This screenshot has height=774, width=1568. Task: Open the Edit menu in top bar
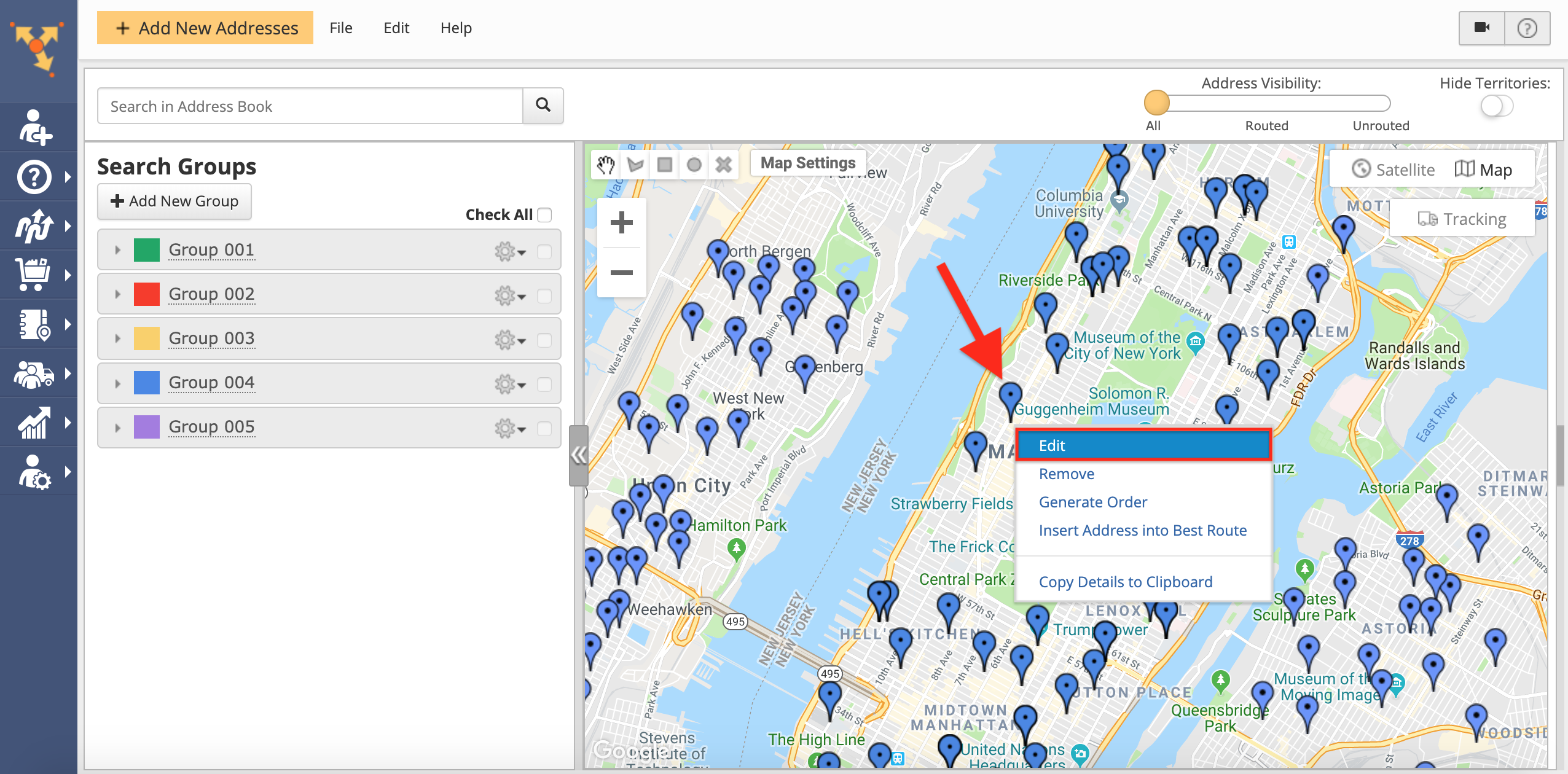coord(396,28)
